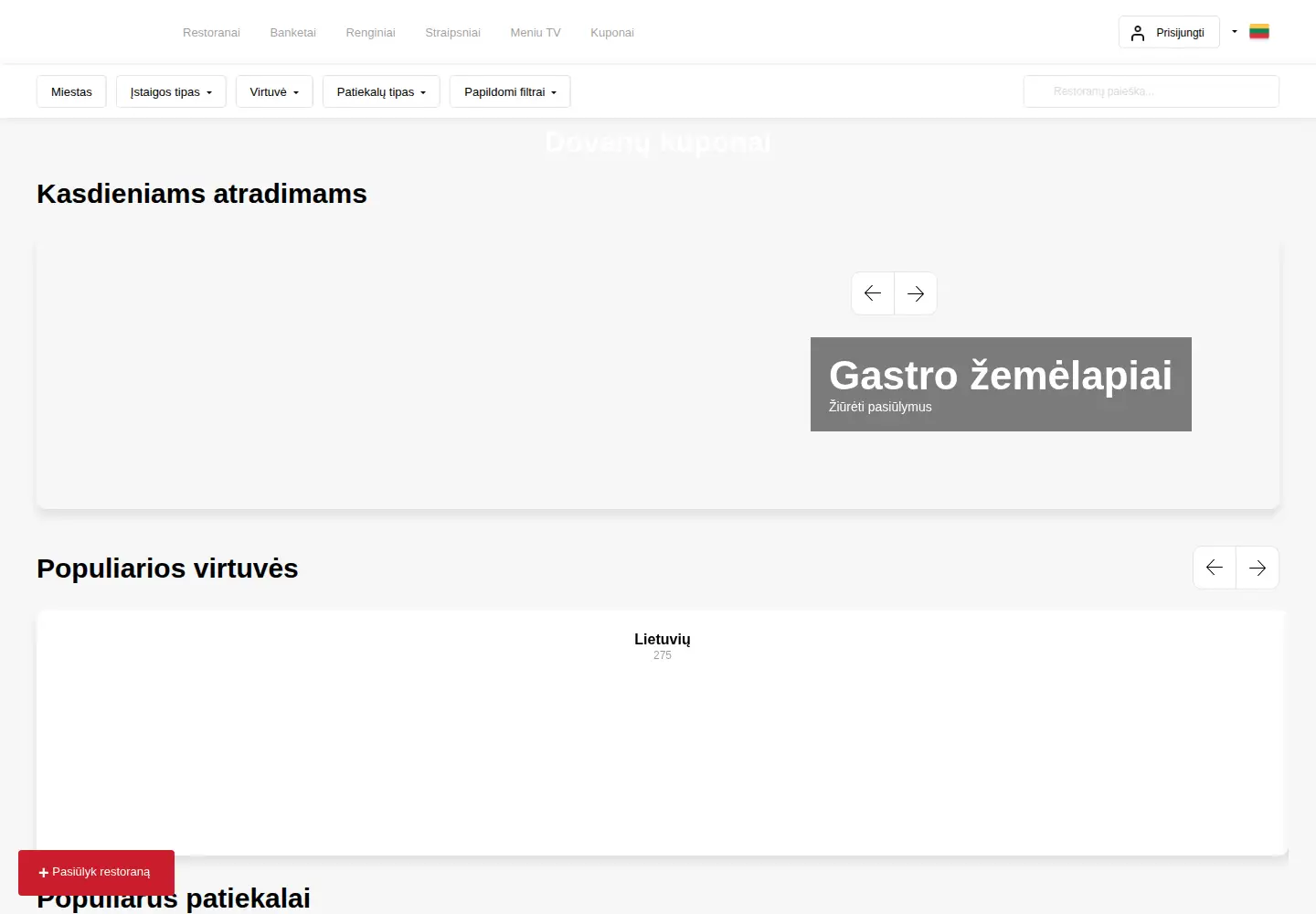Open the Banketai menu item
Screen dimensions: 1316x914
(x=293, y=33)
